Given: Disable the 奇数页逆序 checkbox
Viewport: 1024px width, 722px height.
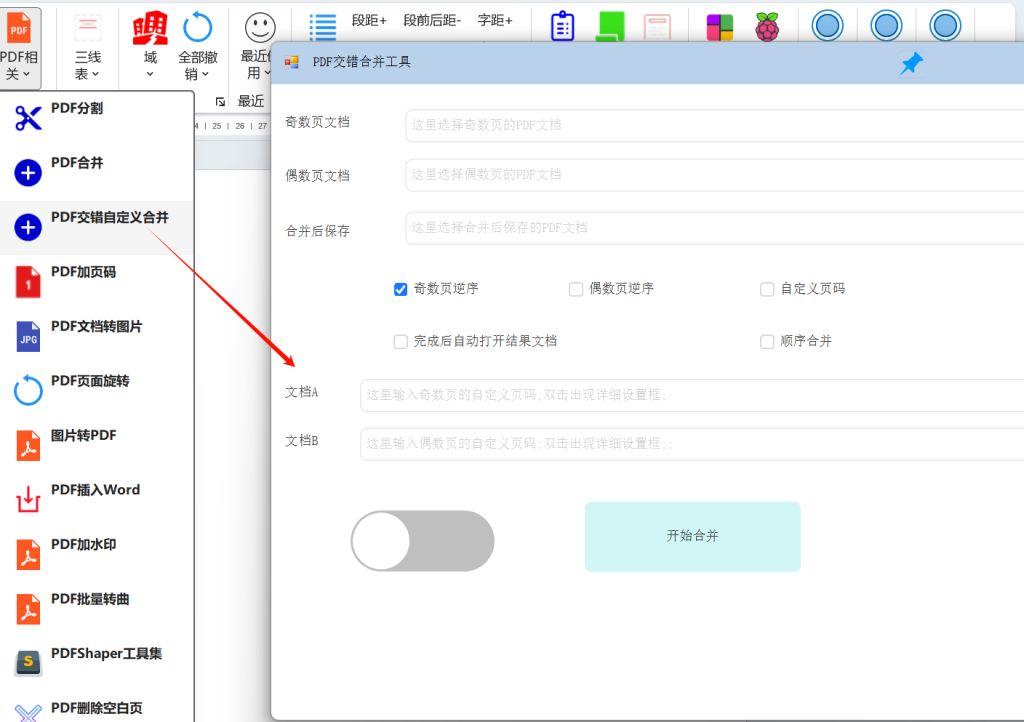Looking at the screenshot, I should pos(400,289).
